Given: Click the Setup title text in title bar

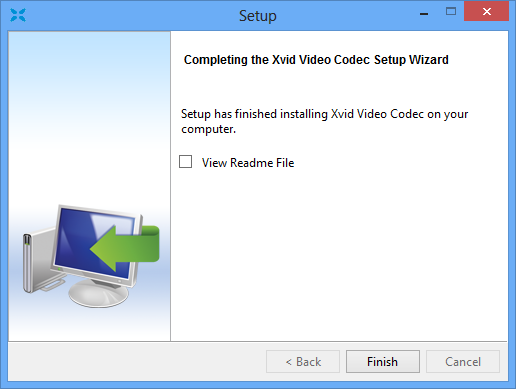Looking at the screenshot, I should pyautogui.click(x=258, y=16).
